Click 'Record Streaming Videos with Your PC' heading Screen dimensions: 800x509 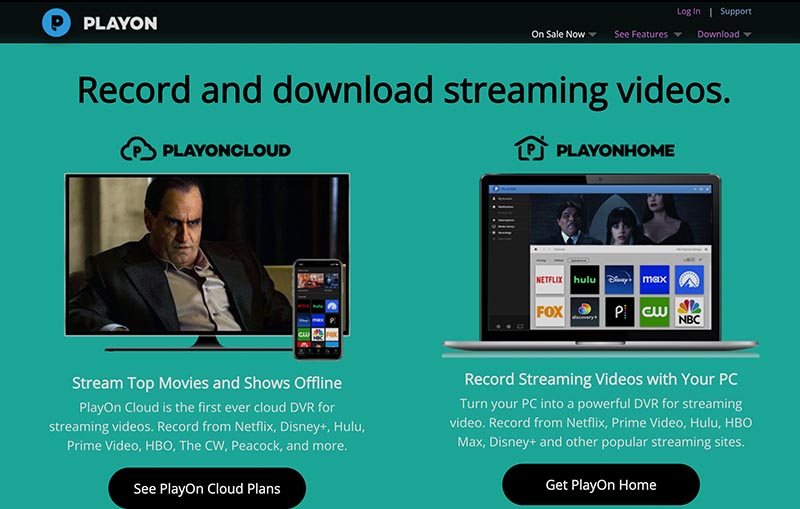[x=601, y=379]
